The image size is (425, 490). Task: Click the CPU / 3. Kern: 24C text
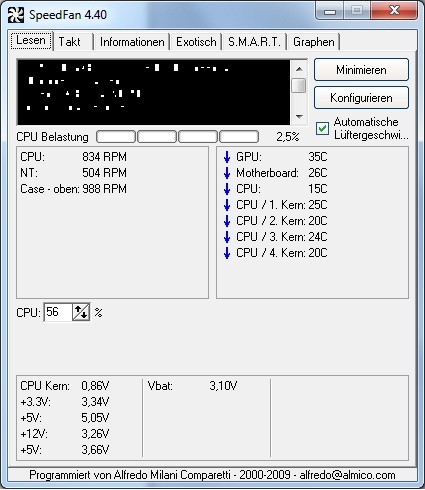pyautogui.click(x=282, y=237)
